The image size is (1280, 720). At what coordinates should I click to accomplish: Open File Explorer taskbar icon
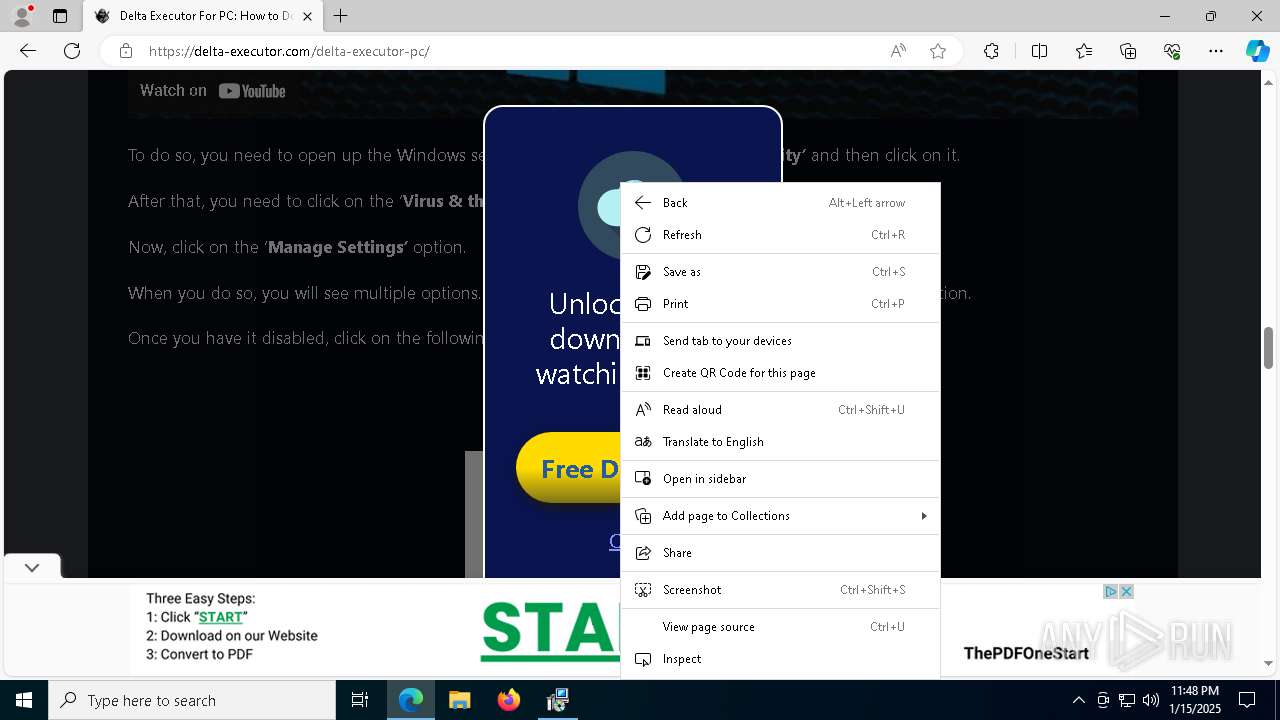point(459,700)
